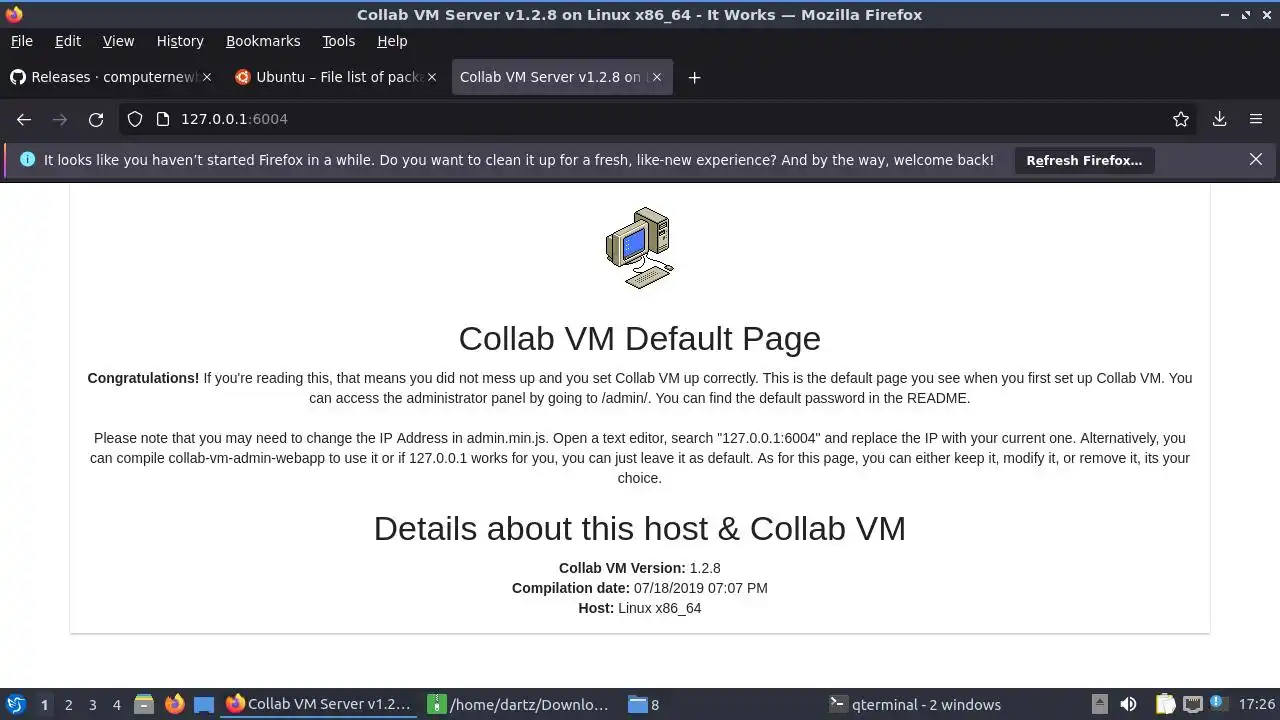Bookmark this page with the star
Viewport: 1280px width, 720px height.
click(1181, 119)
